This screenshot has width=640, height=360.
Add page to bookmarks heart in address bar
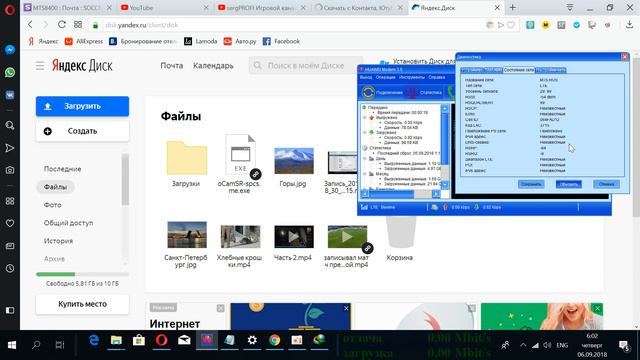511,25
